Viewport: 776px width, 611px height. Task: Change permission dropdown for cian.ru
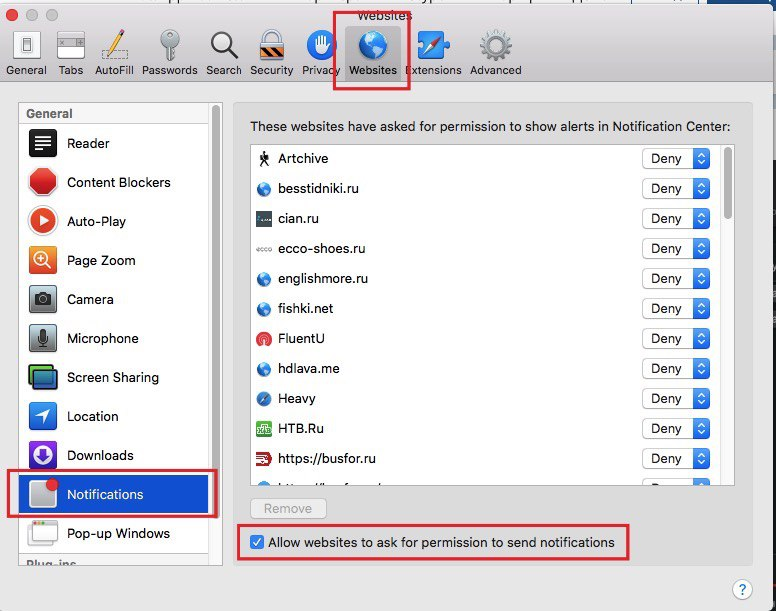coord(676,219)
